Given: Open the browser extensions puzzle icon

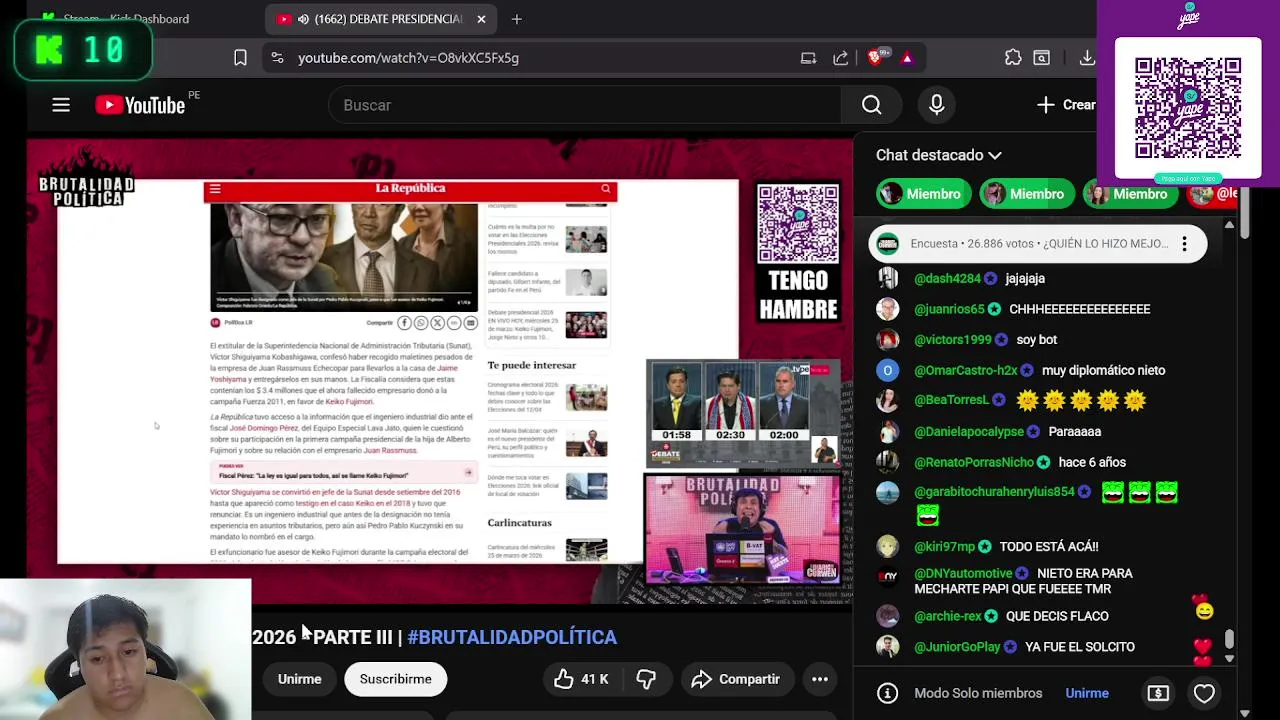Looking at the screenshot, I should [x=1013, y=58].
